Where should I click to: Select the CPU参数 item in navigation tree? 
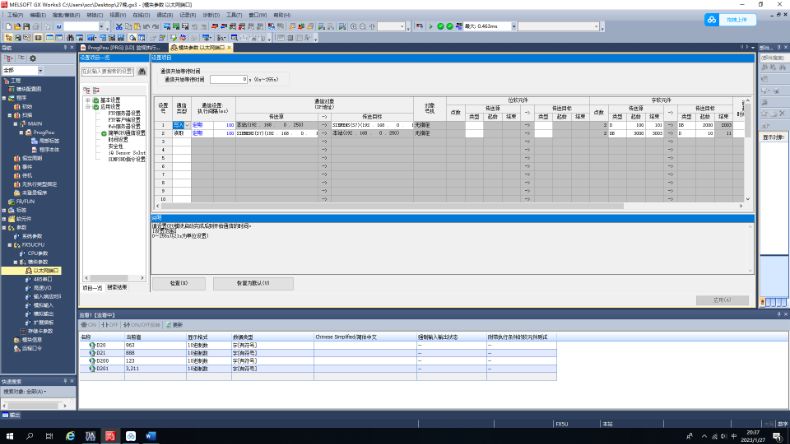[37, 253]
